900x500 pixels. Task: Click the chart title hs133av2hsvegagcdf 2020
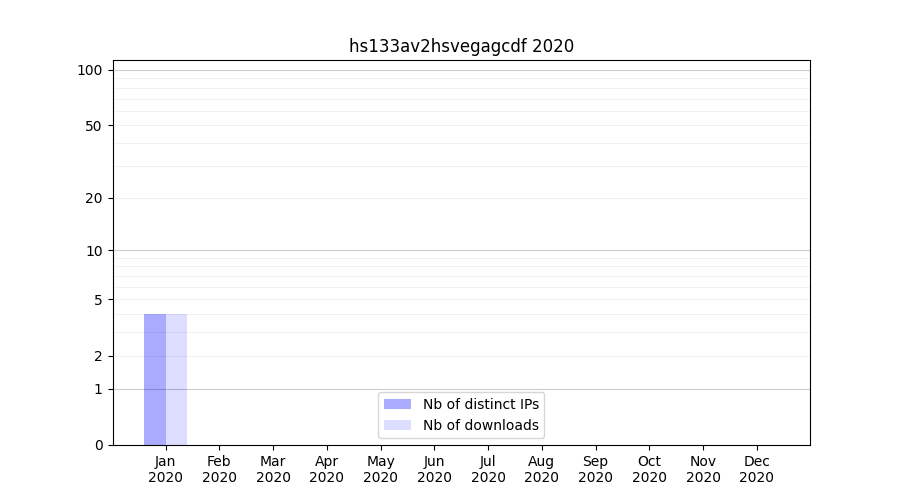(x=461, y=46)
